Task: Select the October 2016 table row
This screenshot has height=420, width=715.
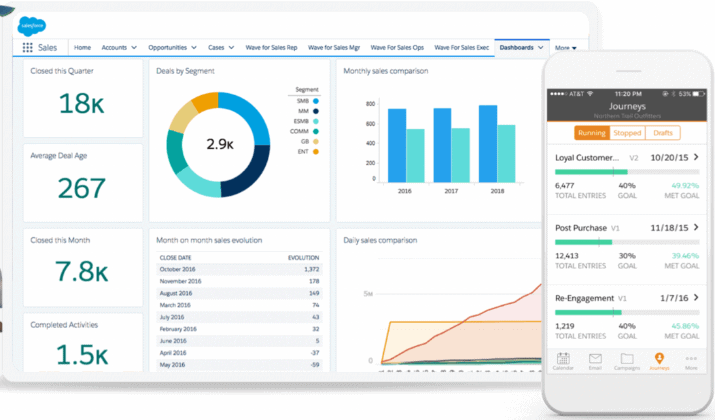Action: point(239,269)
